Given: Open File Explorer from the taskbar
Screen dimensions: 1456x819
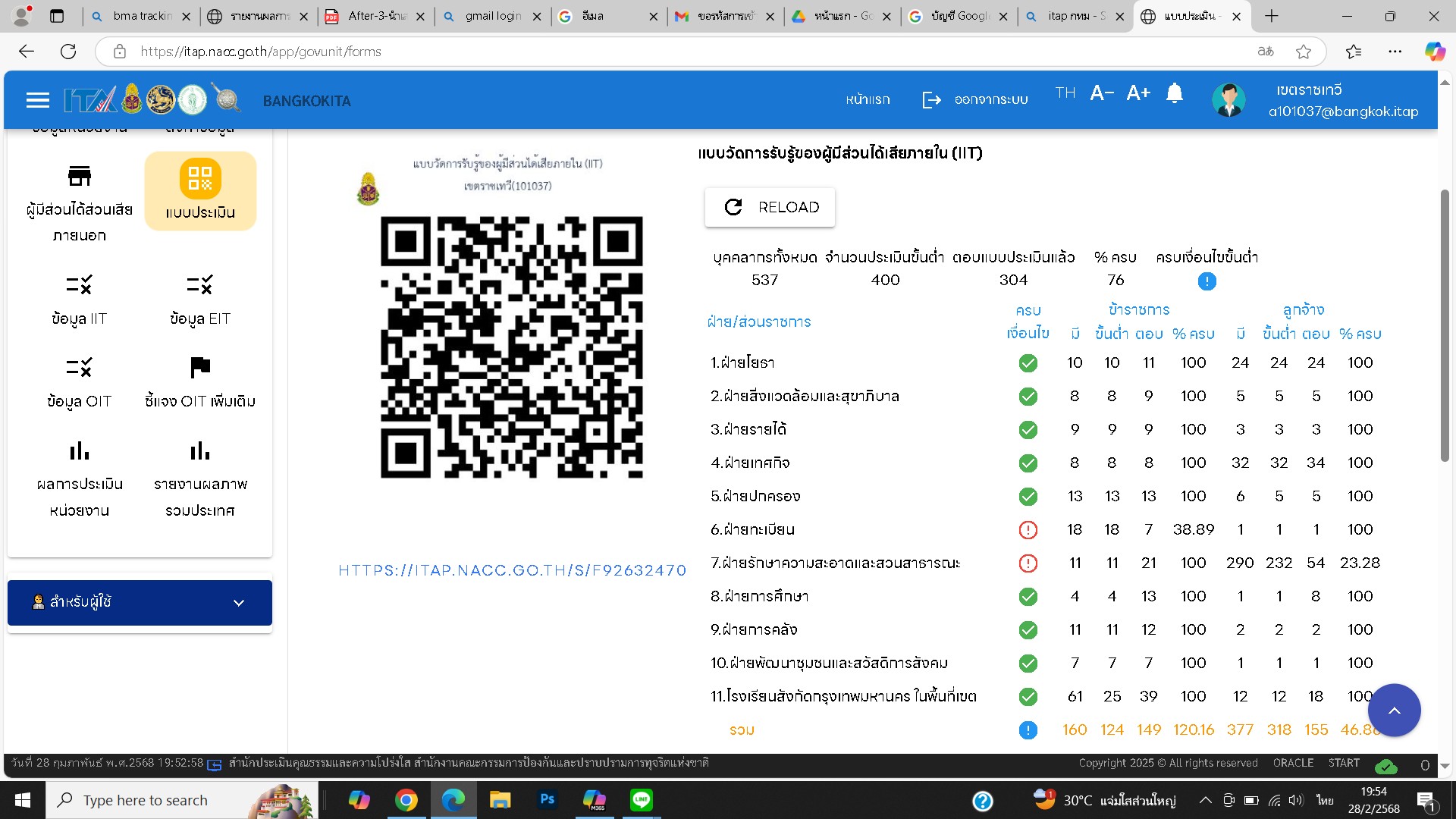Looking at the screenshot, I should (x=500, y=800).
